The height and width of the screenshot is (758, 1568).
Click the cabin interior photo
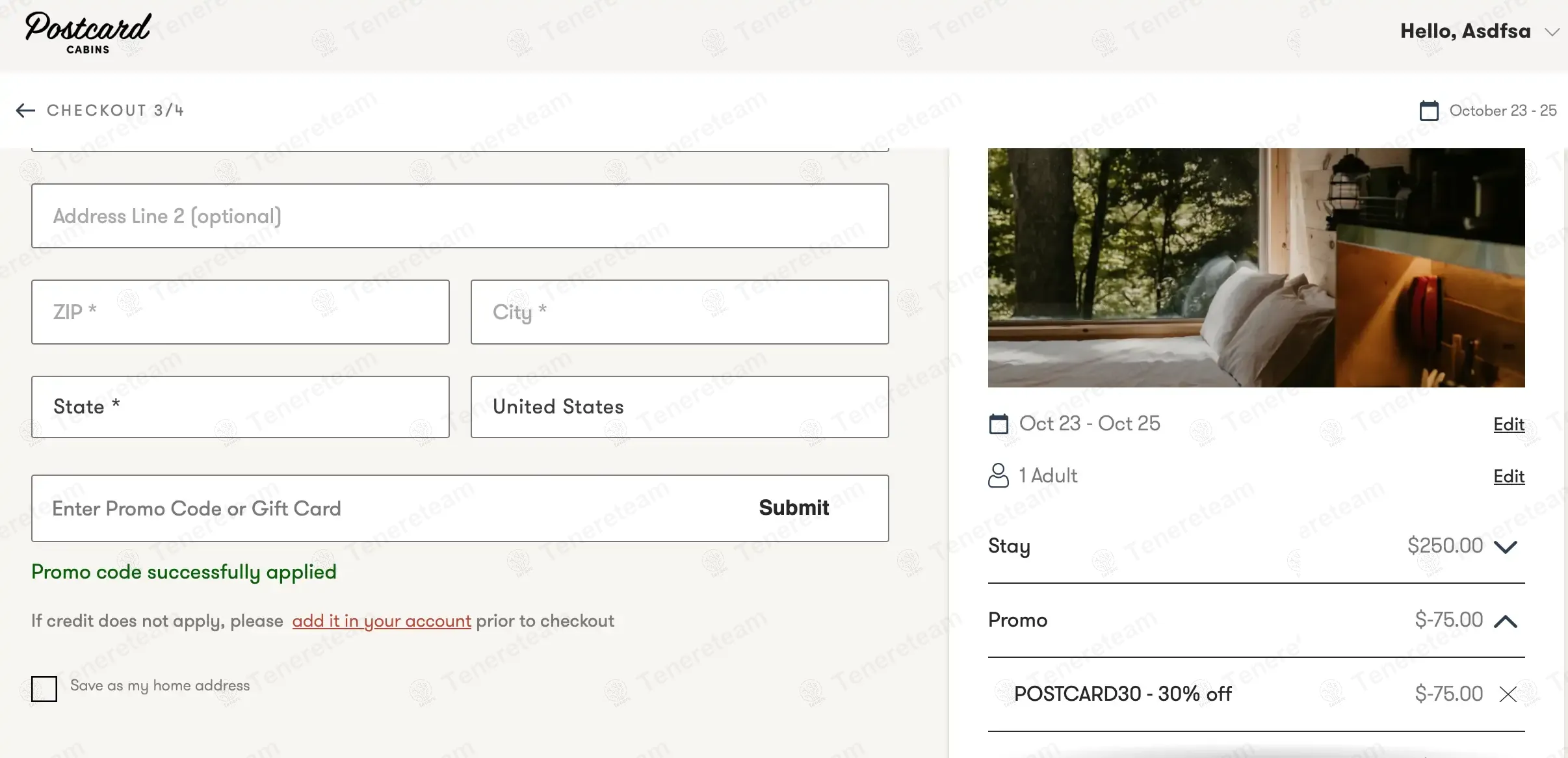coord(1256,268)
